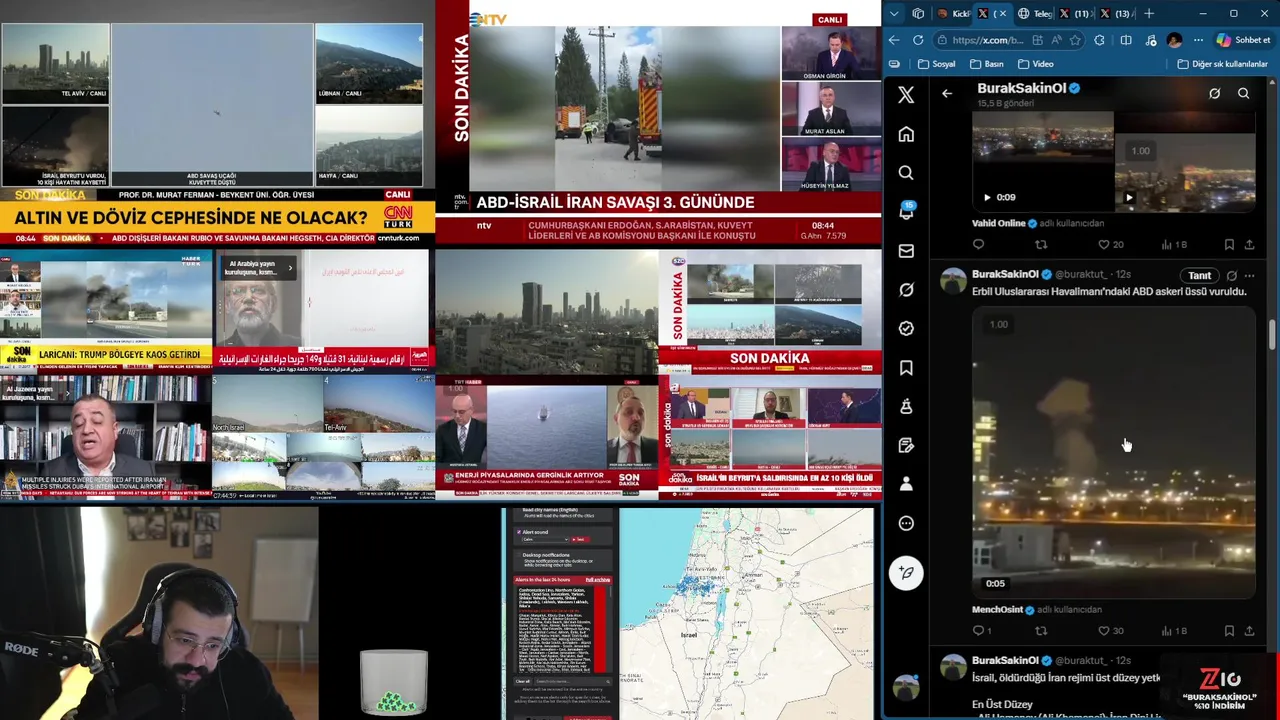Image resolution: width=1280 pixels, height=720 pixels.
Task: Click the Sohbet et Copilot button
Action: 1243,40
